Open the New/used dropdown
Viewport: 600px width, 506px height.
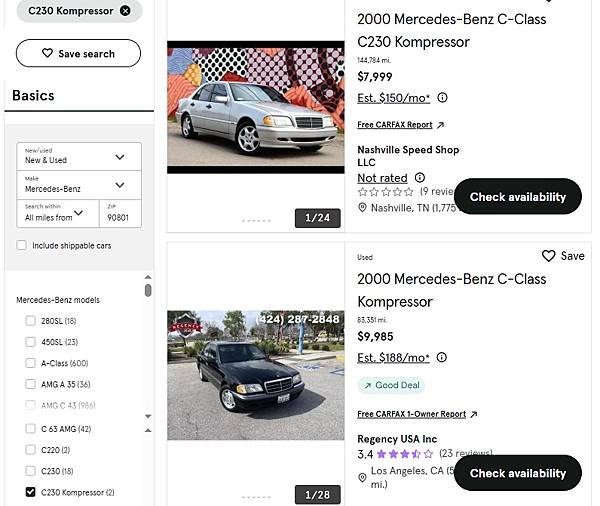coord(79,157)
